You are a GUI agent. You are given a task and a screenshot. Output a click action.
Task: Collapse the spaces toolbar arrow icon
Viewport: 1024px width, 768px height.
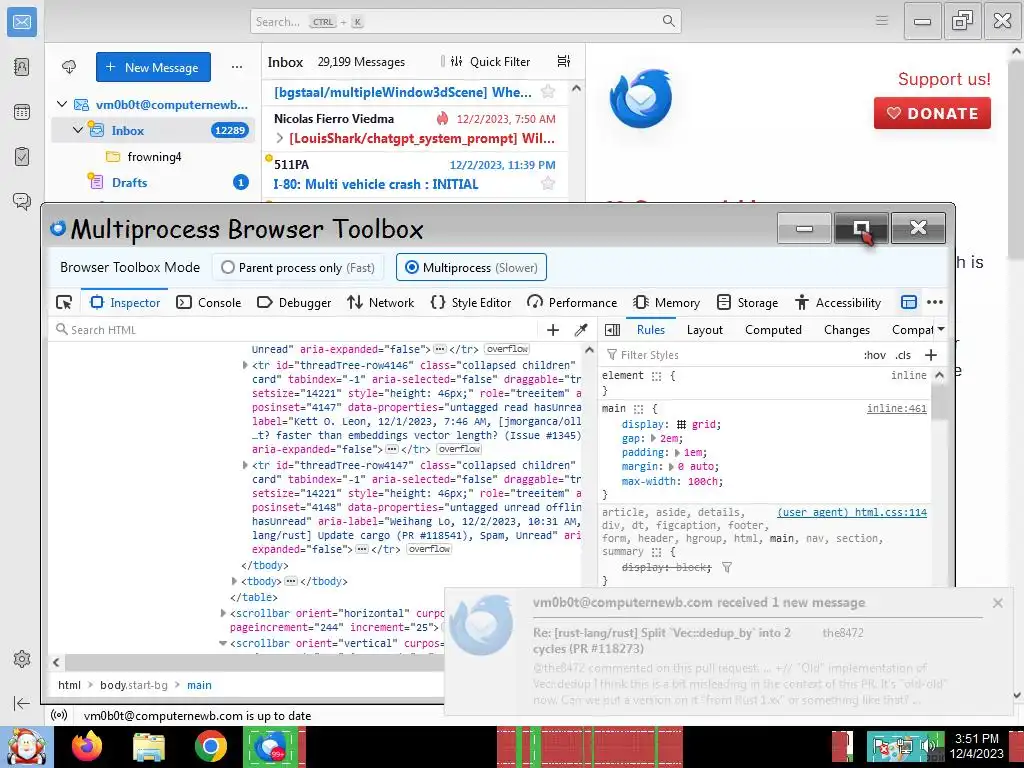point(22,703)
